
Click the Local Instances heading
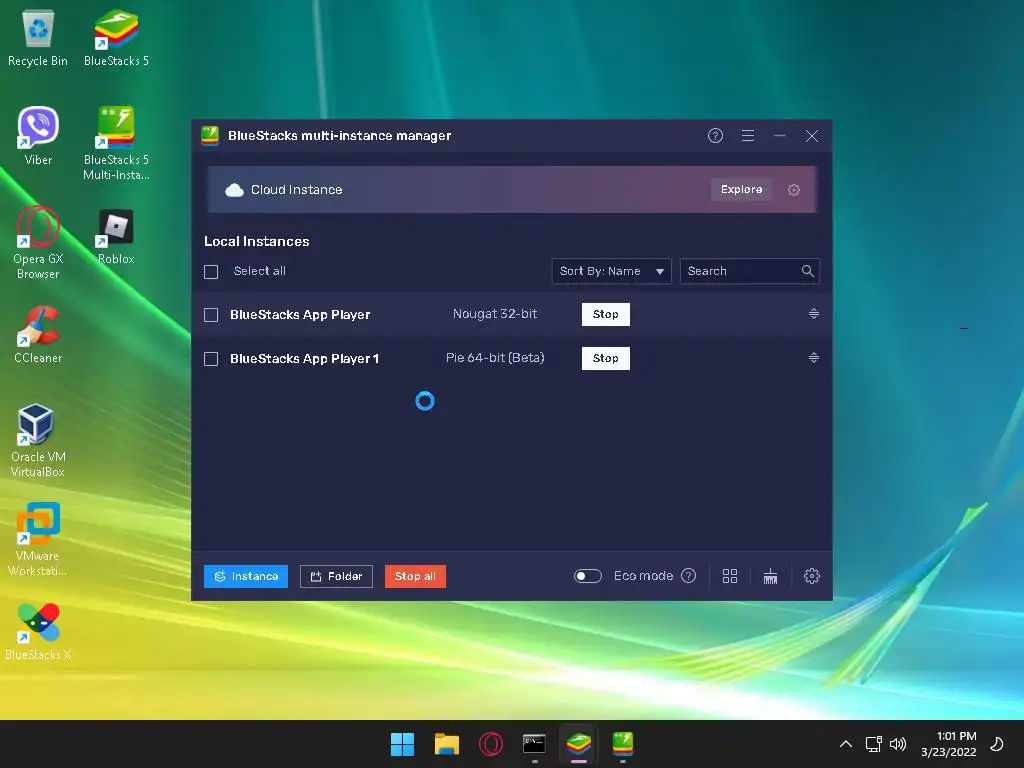coord(257,241)
